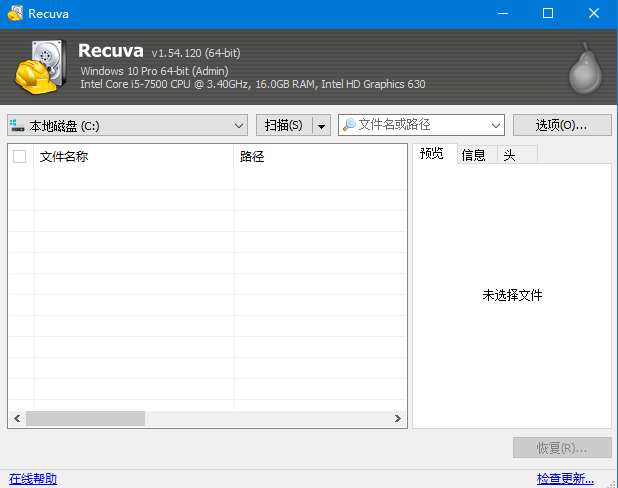Click the Recuva title bar app icon
This screenshot has height=488, width=618.
[15, 13]
